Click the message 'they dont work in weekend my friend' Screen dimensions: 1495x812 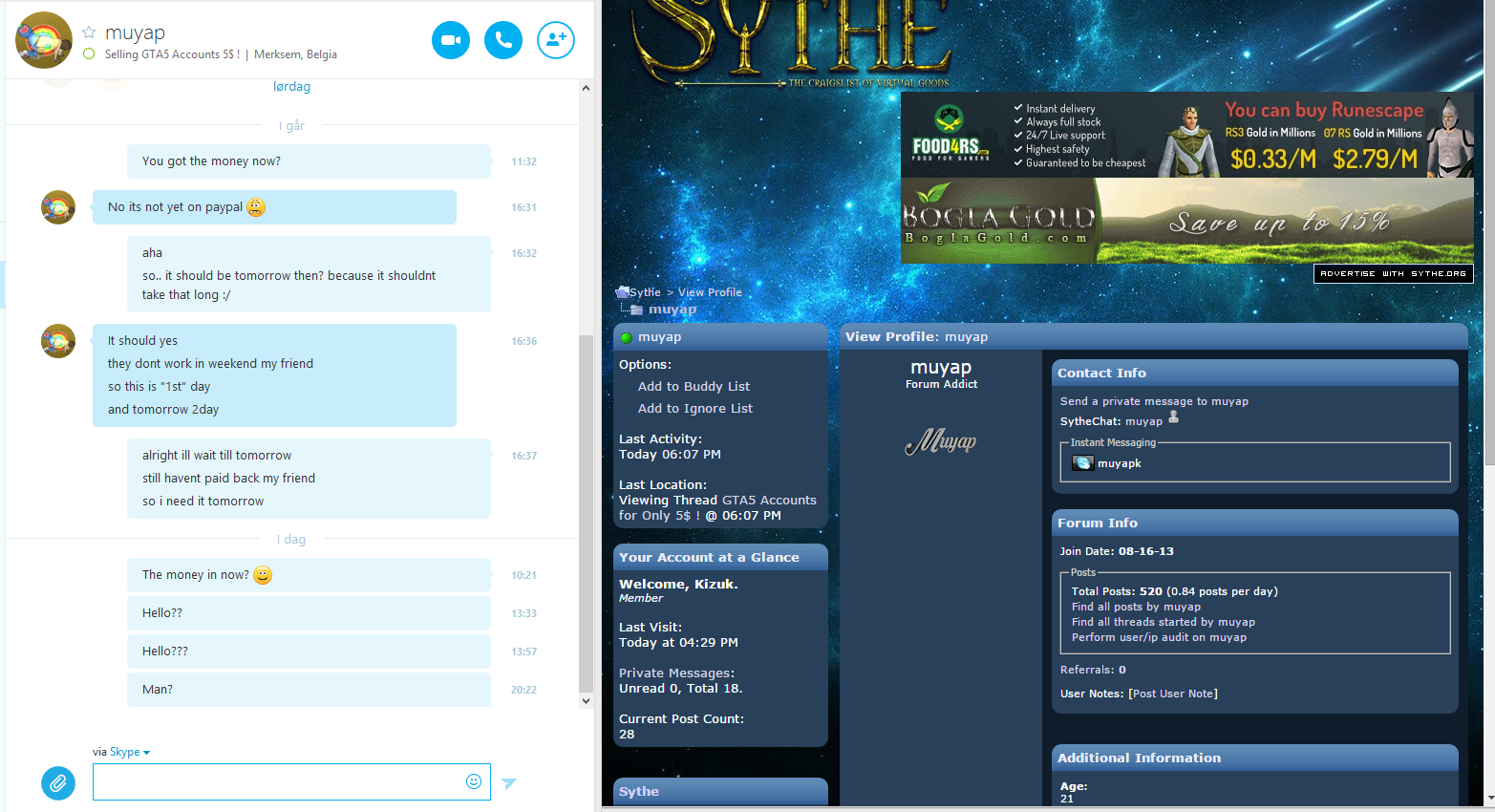[x=210, y=364]
